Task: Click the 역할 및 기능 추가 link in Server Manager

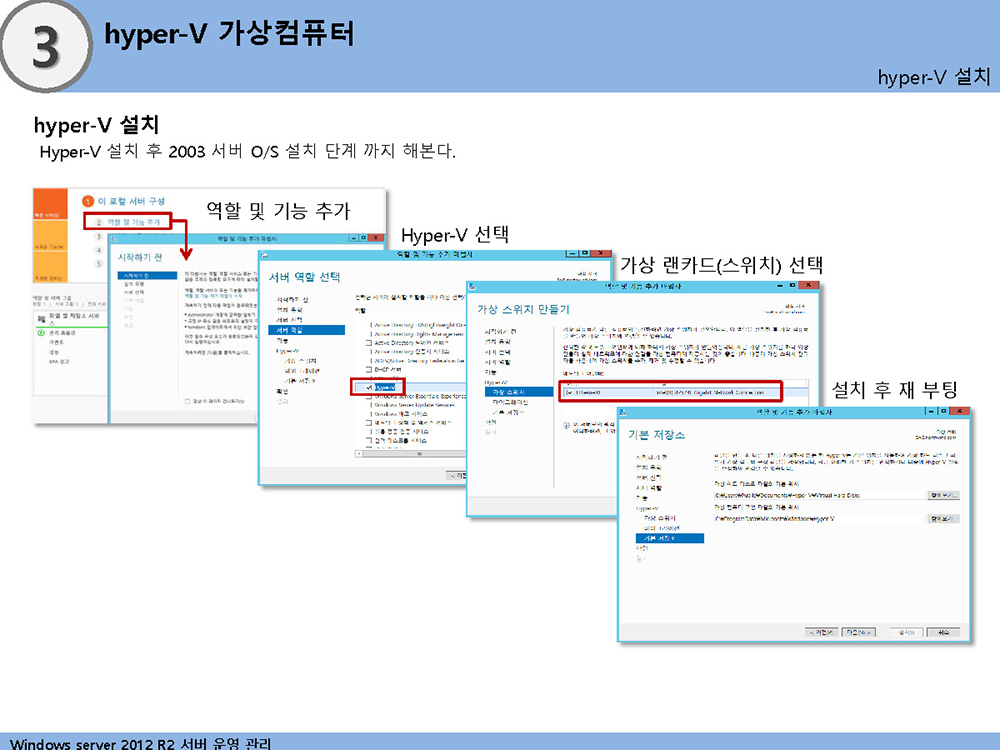Action: [133, 222]
